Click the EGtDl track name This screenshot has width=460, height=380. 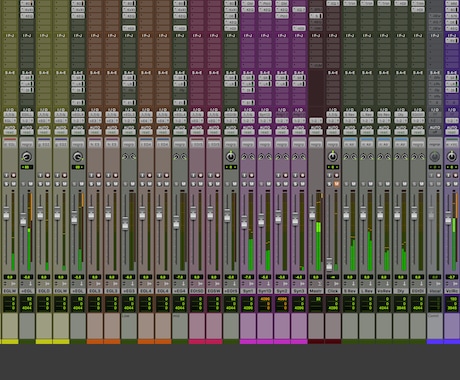(x=418, y=291)
